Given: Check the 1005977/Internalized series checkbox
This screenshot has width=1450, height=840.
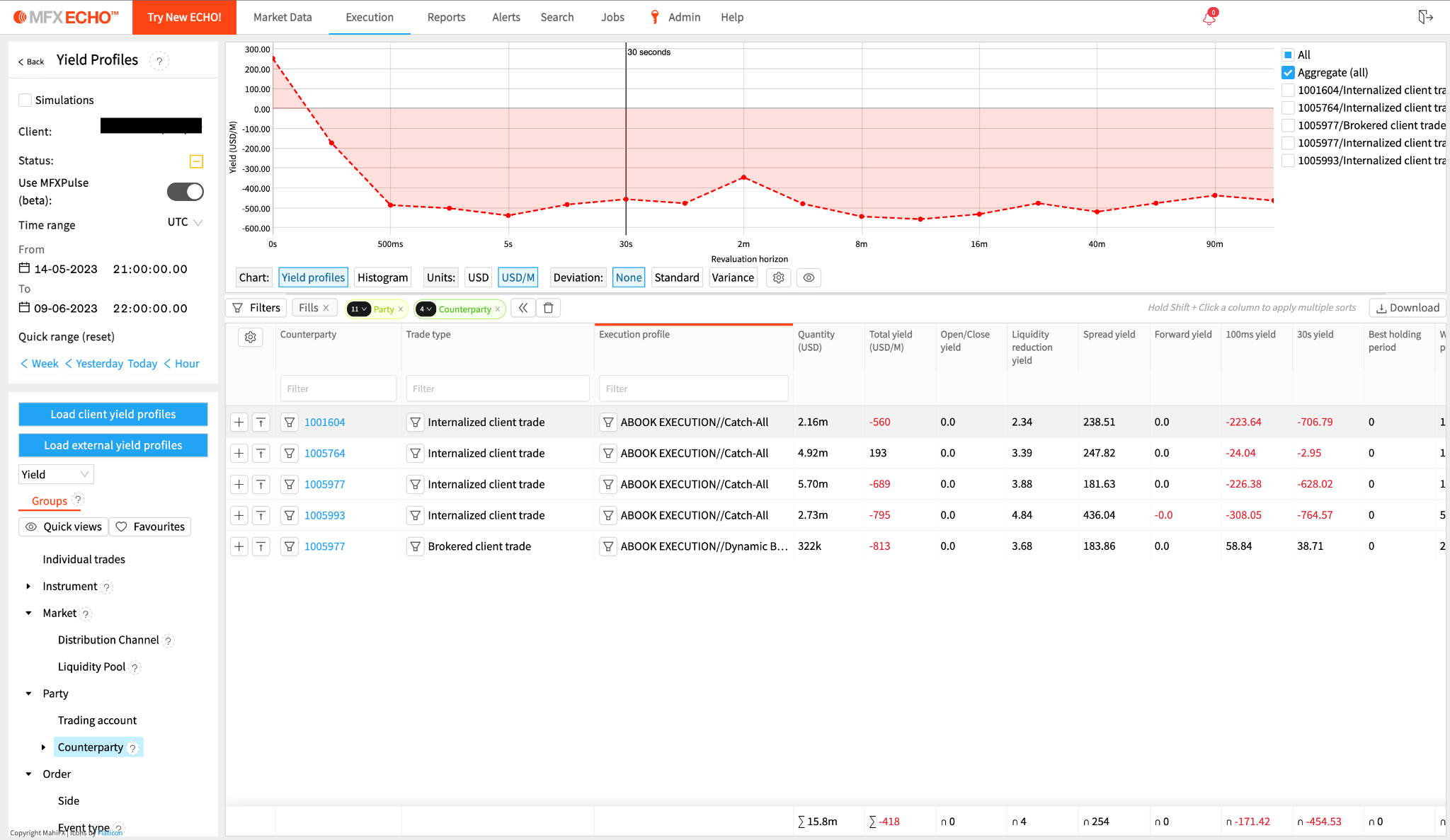Looking at the screenshot, I should [1289, 144].
